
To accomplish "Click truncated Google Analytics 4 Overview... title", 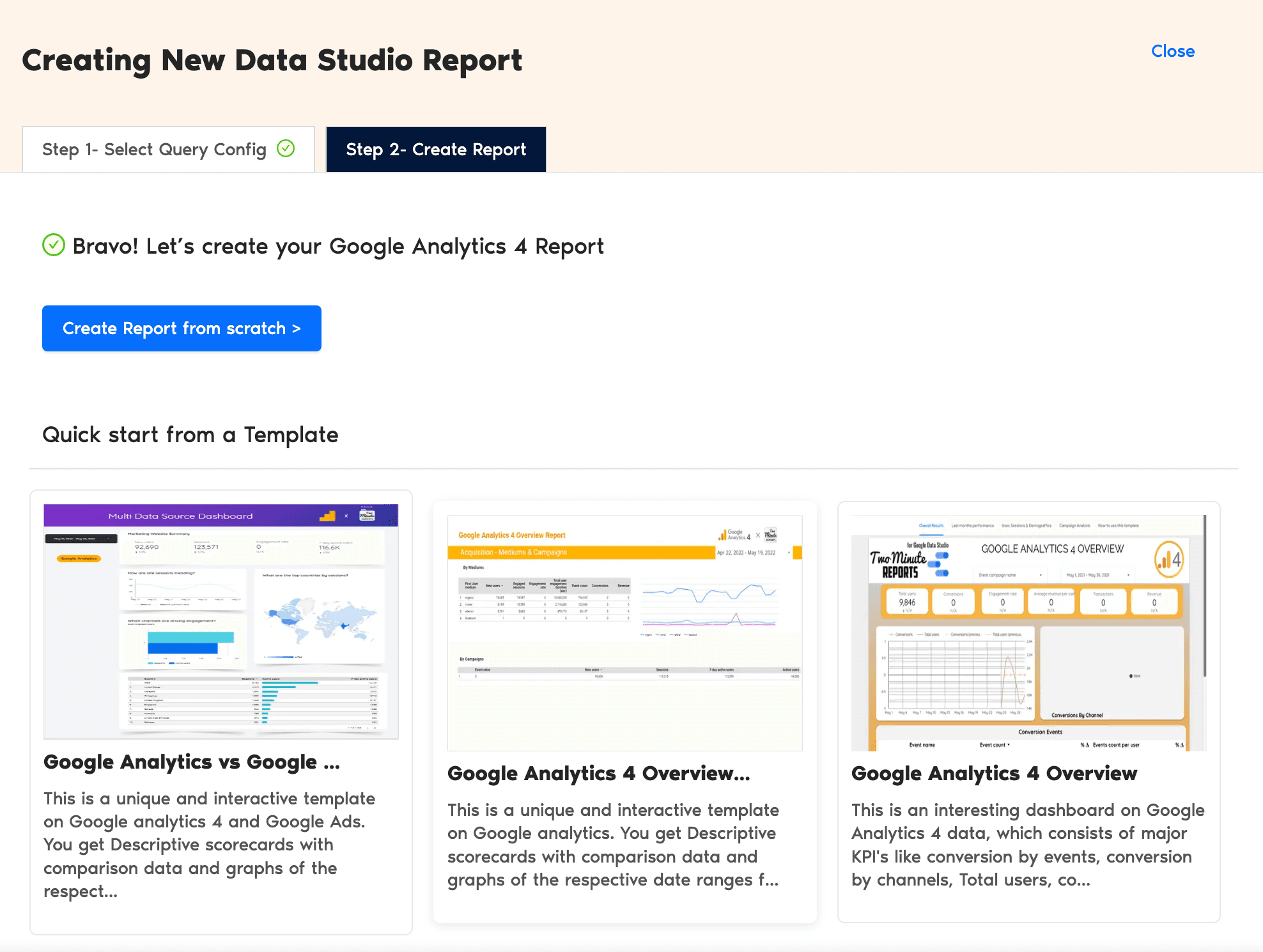I will click(x=598, y=773).
